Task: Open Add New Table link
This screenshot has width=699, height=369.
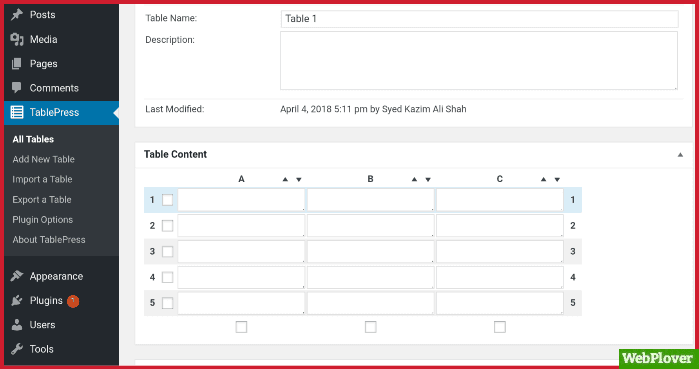Action: [x=43, y=159]
